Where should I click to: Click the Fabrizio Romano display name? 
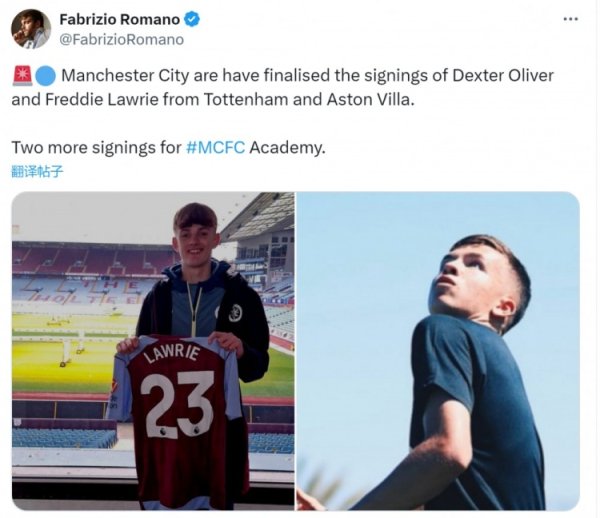(x=121, y=20)
